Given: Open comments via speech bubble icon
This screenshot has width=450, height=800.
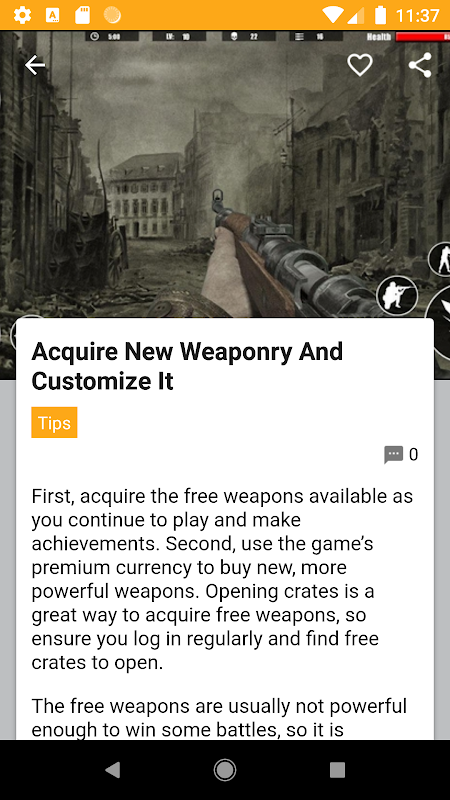Looking at the screenshot, I should coord(393,455).
